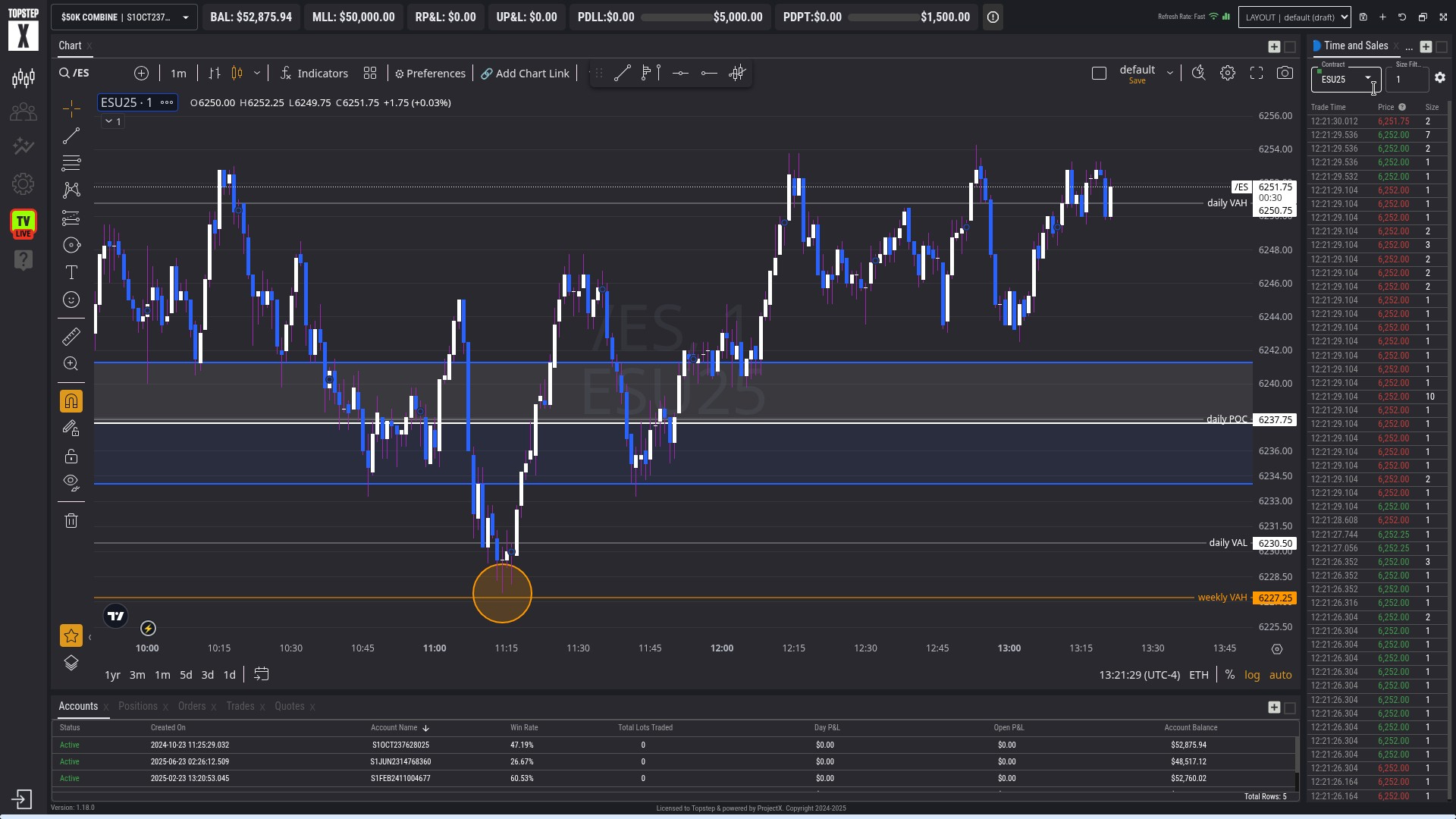Set chart range to 5d

[186, 675]
